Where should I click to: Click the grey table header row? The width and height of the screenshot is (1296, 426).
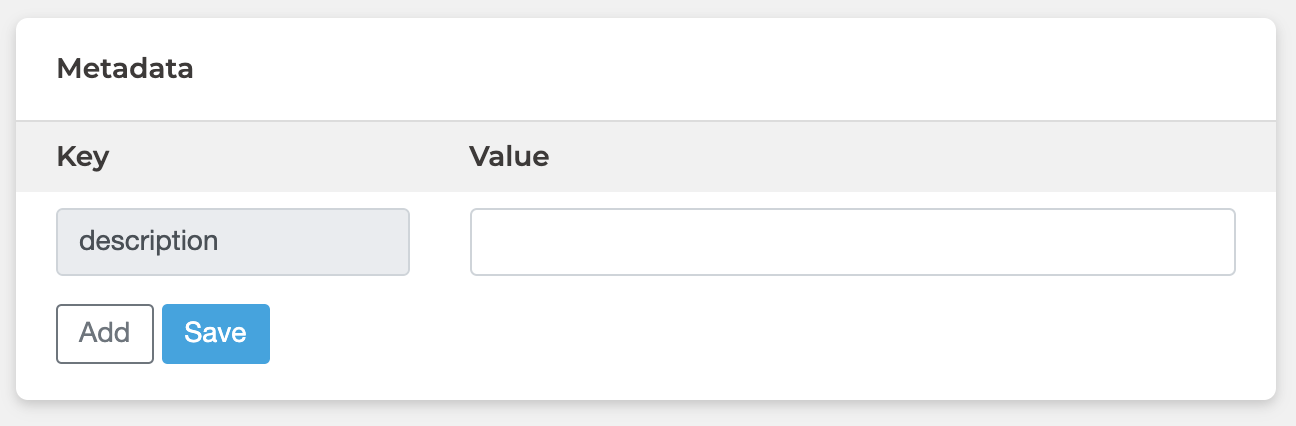pyautogui.click(x=800, y=157)
